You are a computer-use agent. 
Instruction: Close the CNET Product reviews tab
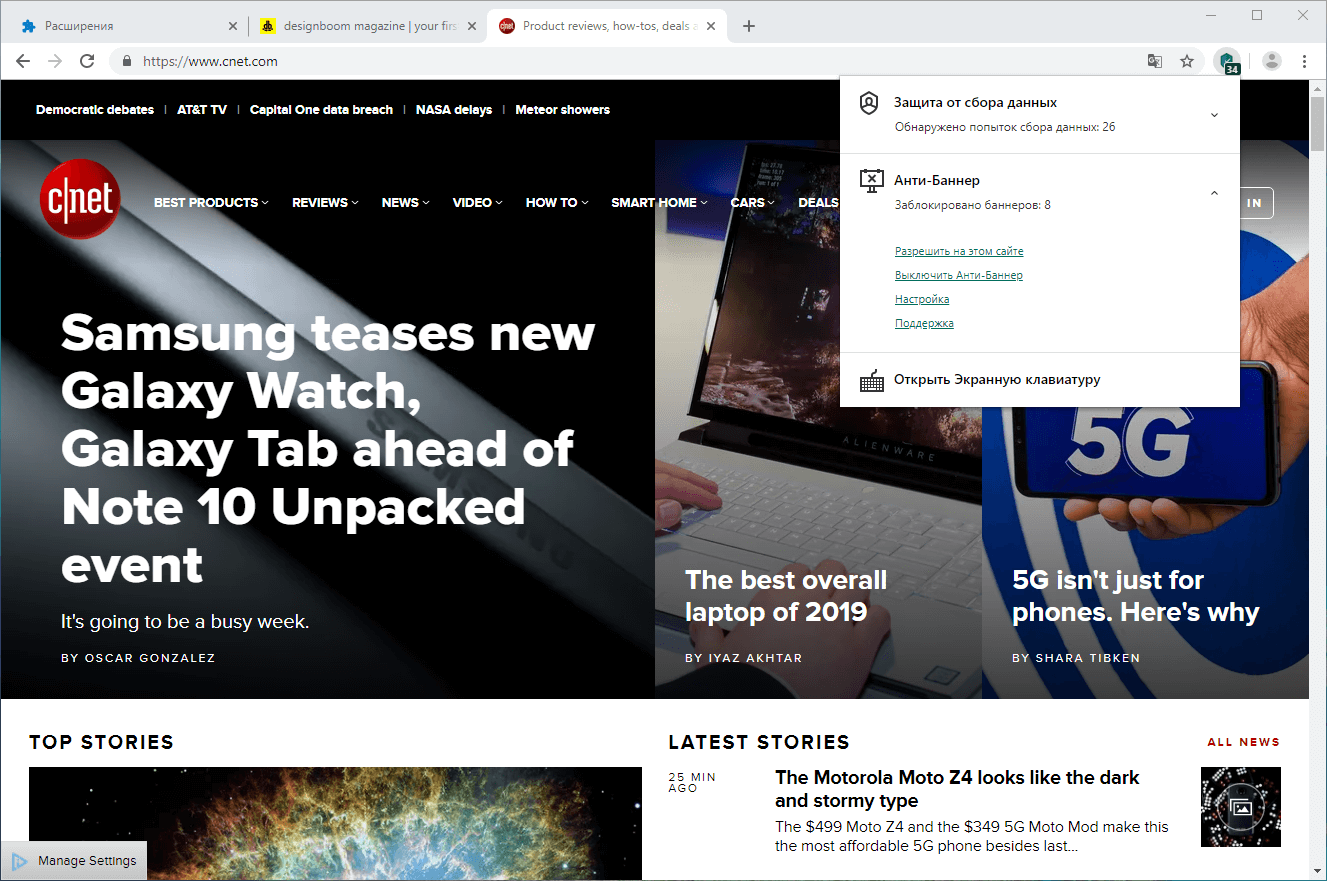pyautogui.click(x=711, y=26)
